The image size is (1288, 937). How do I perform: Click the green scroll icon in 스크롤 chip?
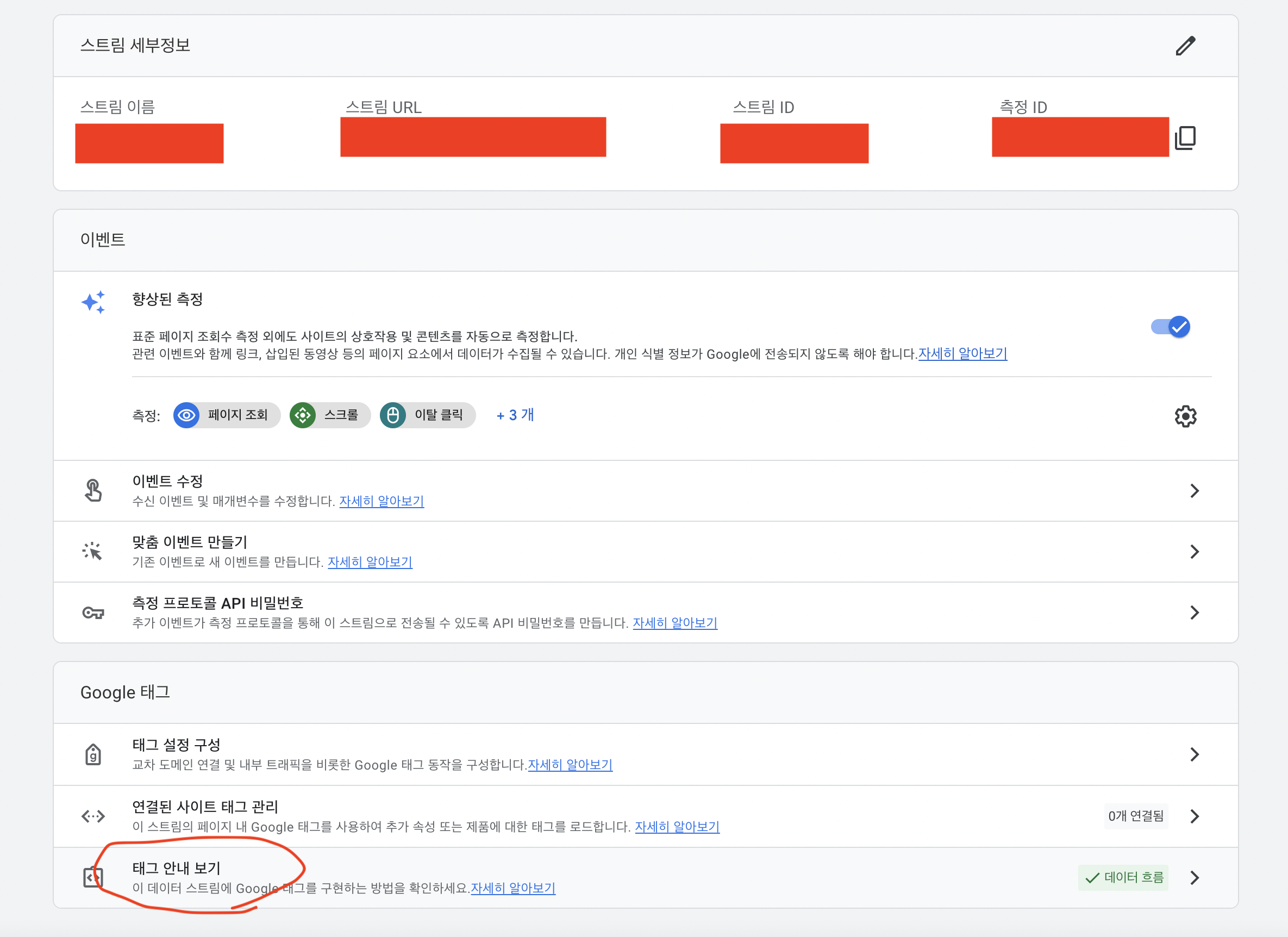tap(303, 415)
